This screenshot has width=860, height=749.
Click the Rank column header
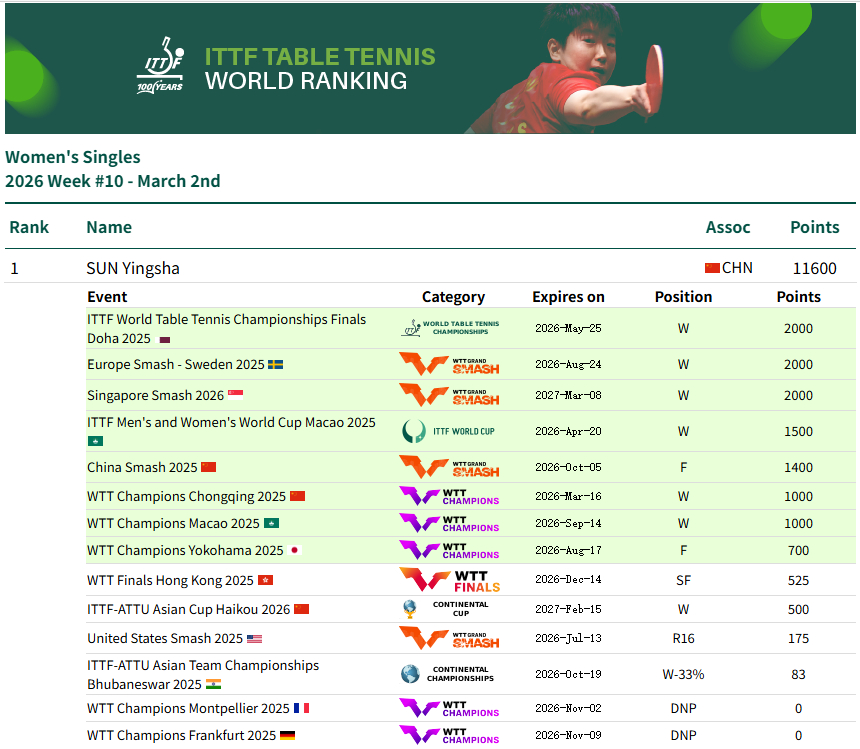[x=29, y=227]
